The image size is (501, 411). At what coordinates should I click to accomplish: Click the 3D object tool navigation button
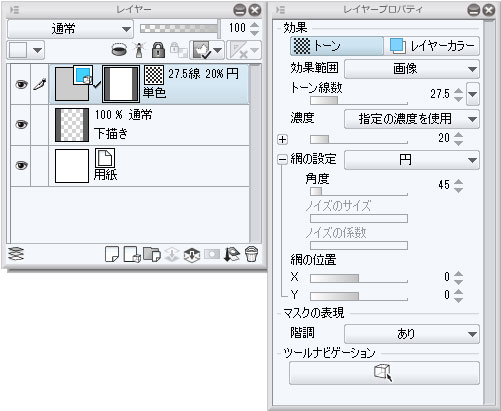(x=384, y=373)
